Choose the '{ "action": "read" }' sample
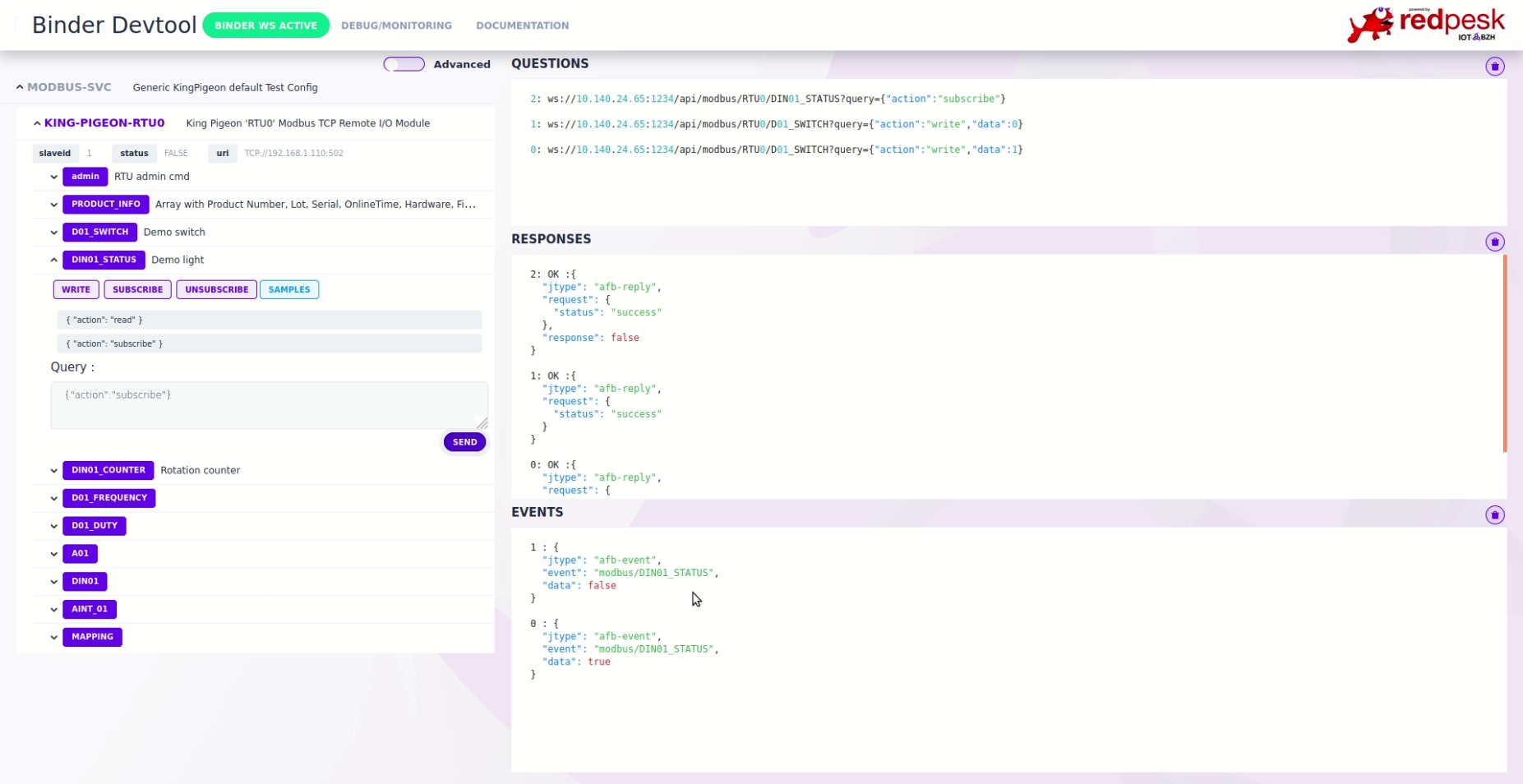 point(269,320)
